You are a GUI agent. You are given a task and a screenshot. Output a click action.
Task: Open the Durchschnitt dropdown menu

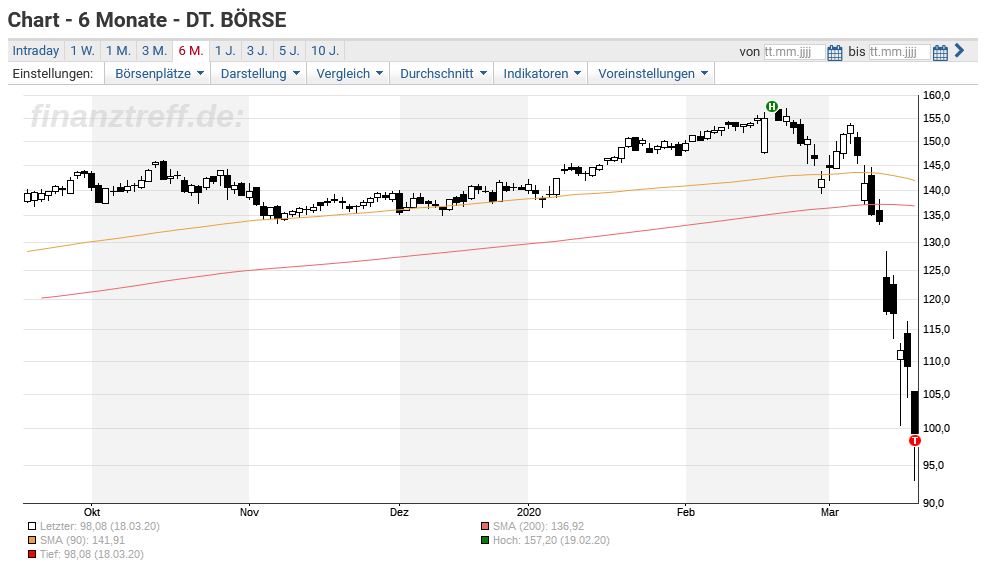coord(443,73)
